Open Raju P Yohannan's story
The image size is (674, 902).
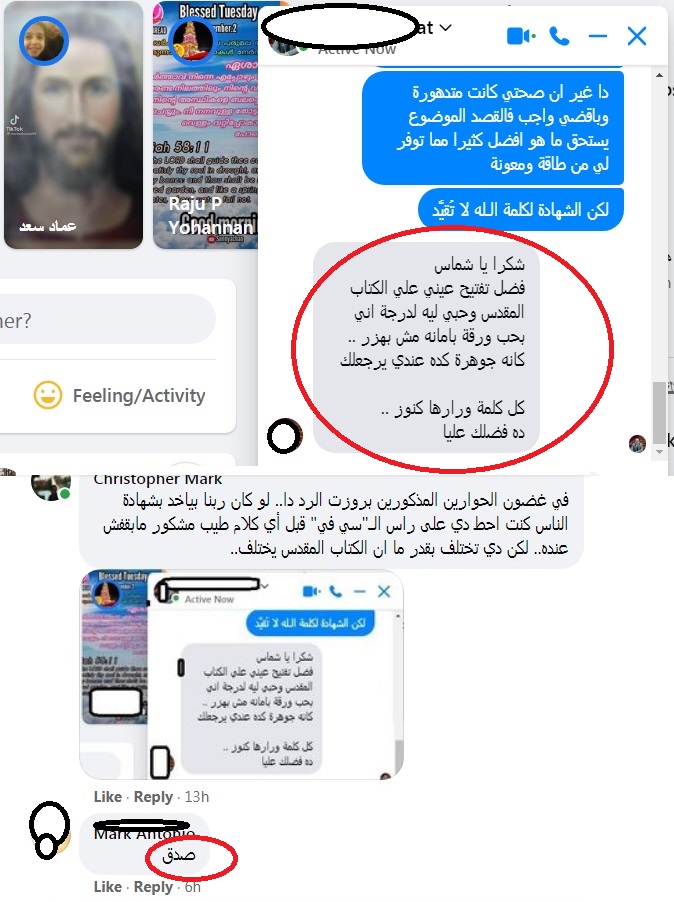click(x=205, y=125)
